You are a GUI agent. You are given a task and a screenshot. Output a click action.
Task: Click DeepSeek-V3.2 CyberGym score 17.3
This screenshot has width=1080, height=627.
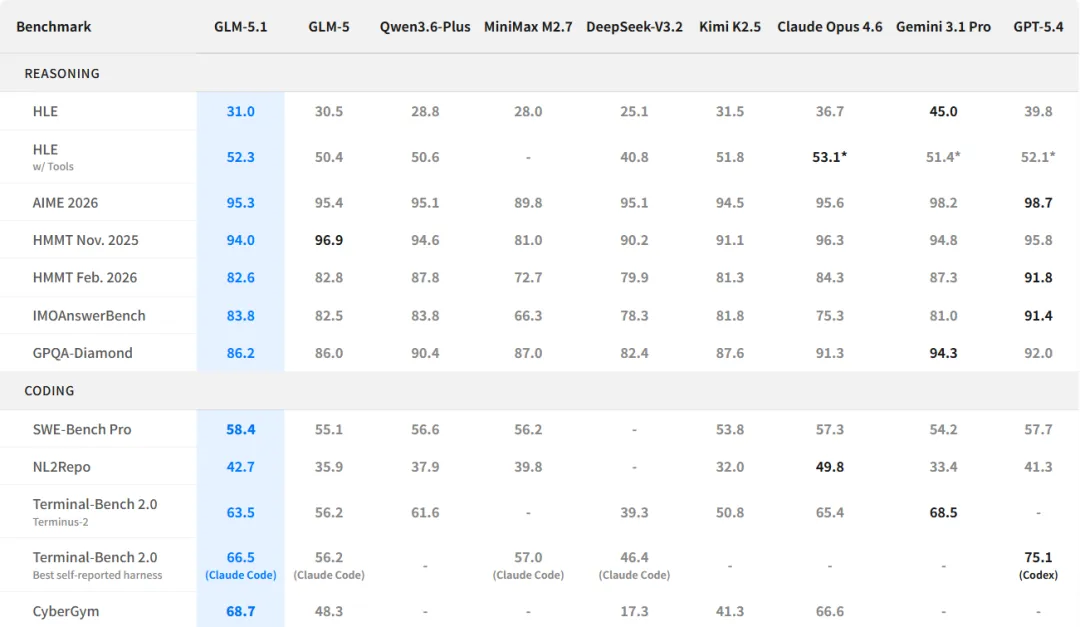coord(634,611)
